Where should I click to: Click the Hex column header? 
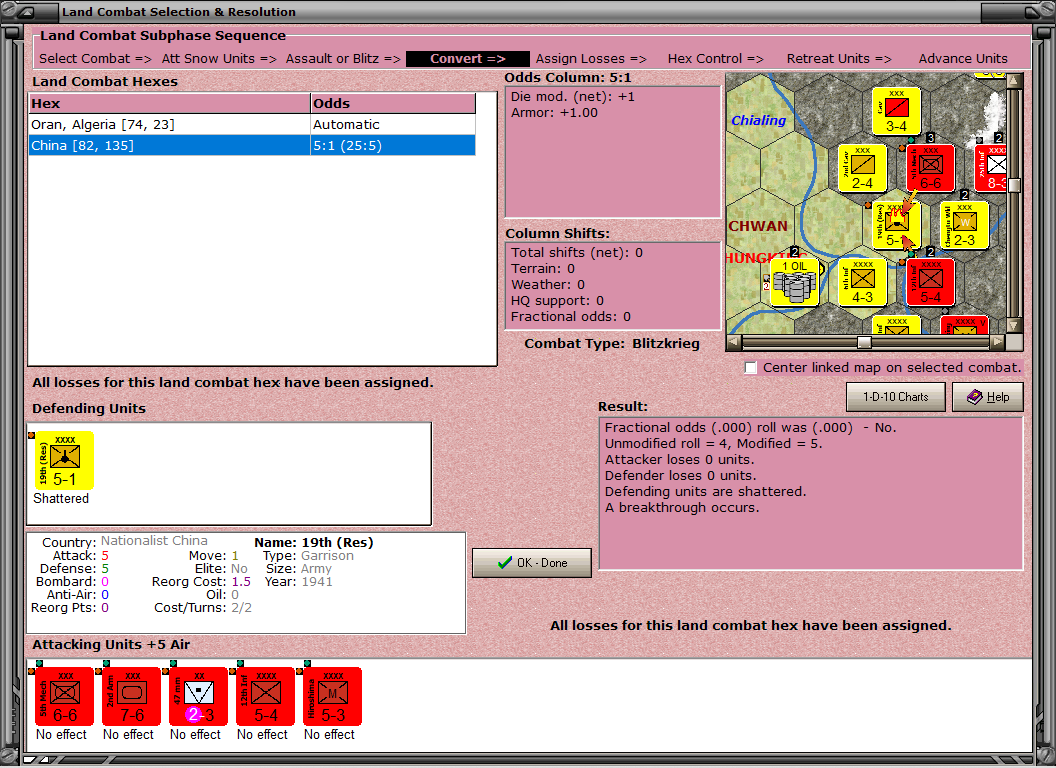[169, 104]
